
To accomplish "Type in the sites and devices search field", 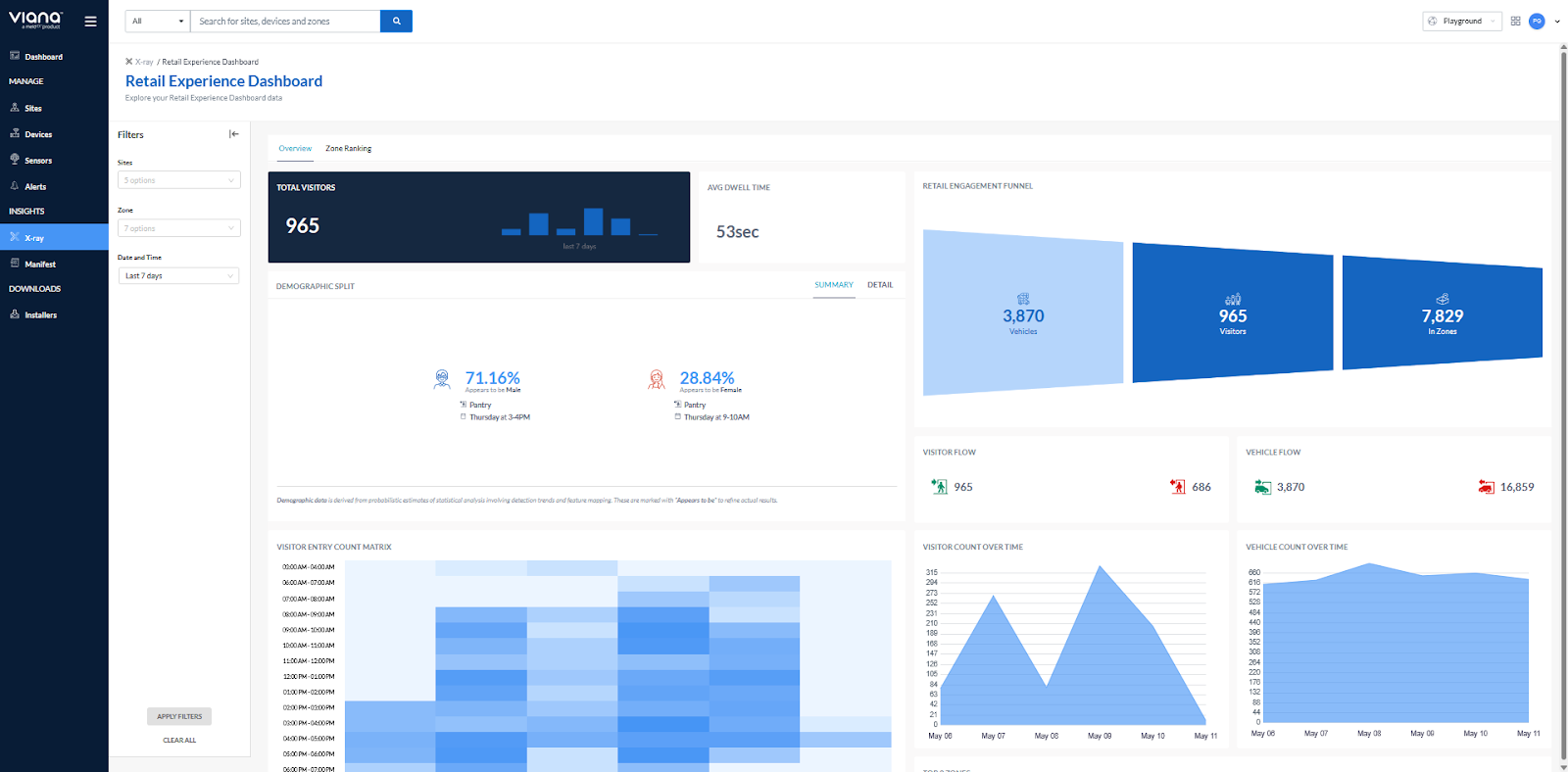I will (x=284, y=21).
